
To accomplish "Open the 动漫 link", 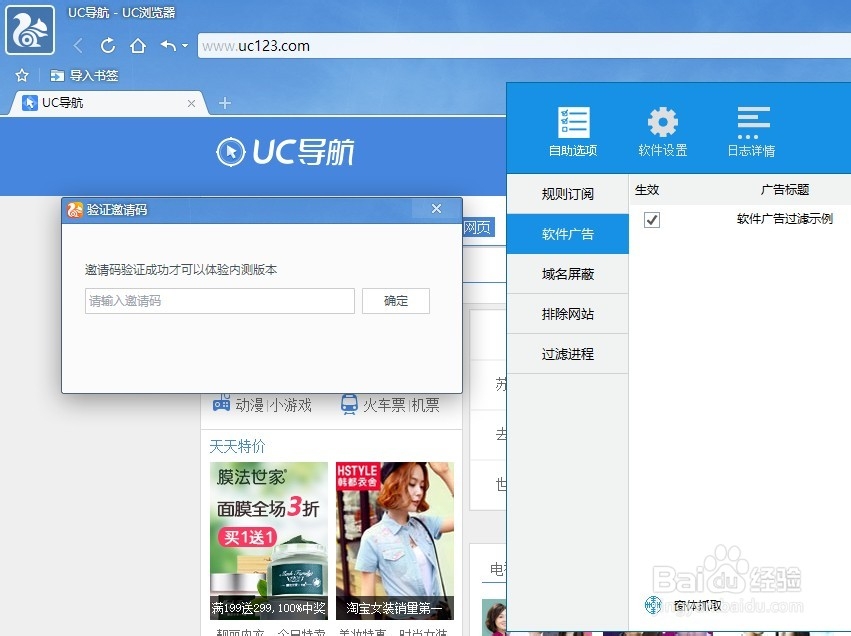I will click(x=250, y=405).
